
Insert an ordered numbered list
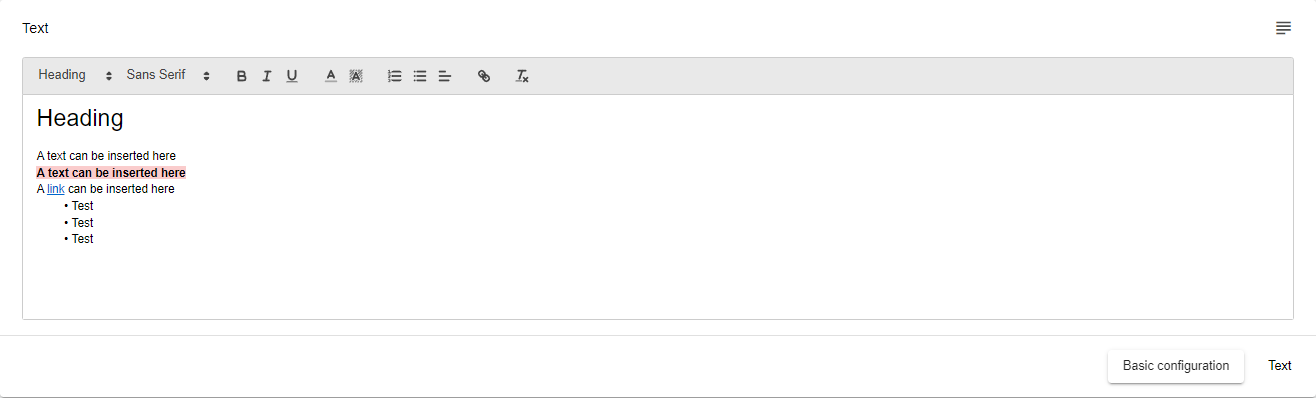[x=395, y=76]
